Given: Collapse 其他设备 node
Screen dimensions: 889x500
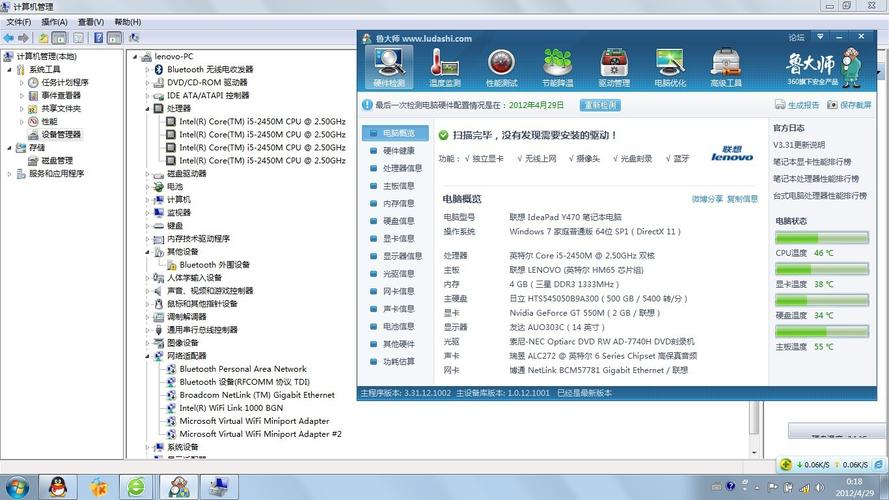Looking at the screenshot, I should (147, 252).
